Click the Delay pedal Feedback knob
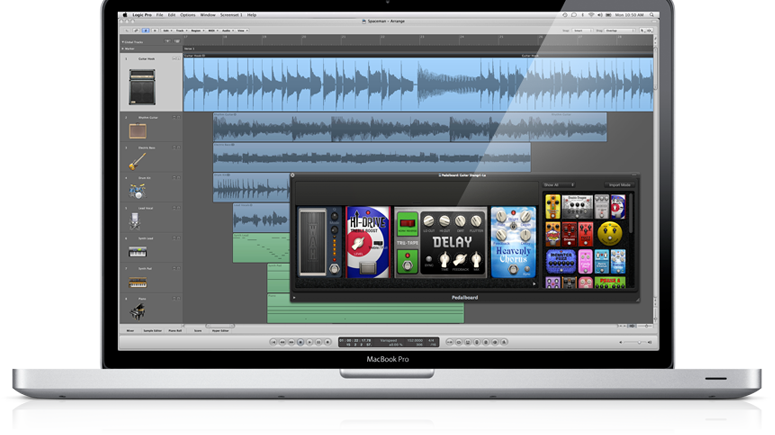 pyautogui.click(x=460, y=259)
